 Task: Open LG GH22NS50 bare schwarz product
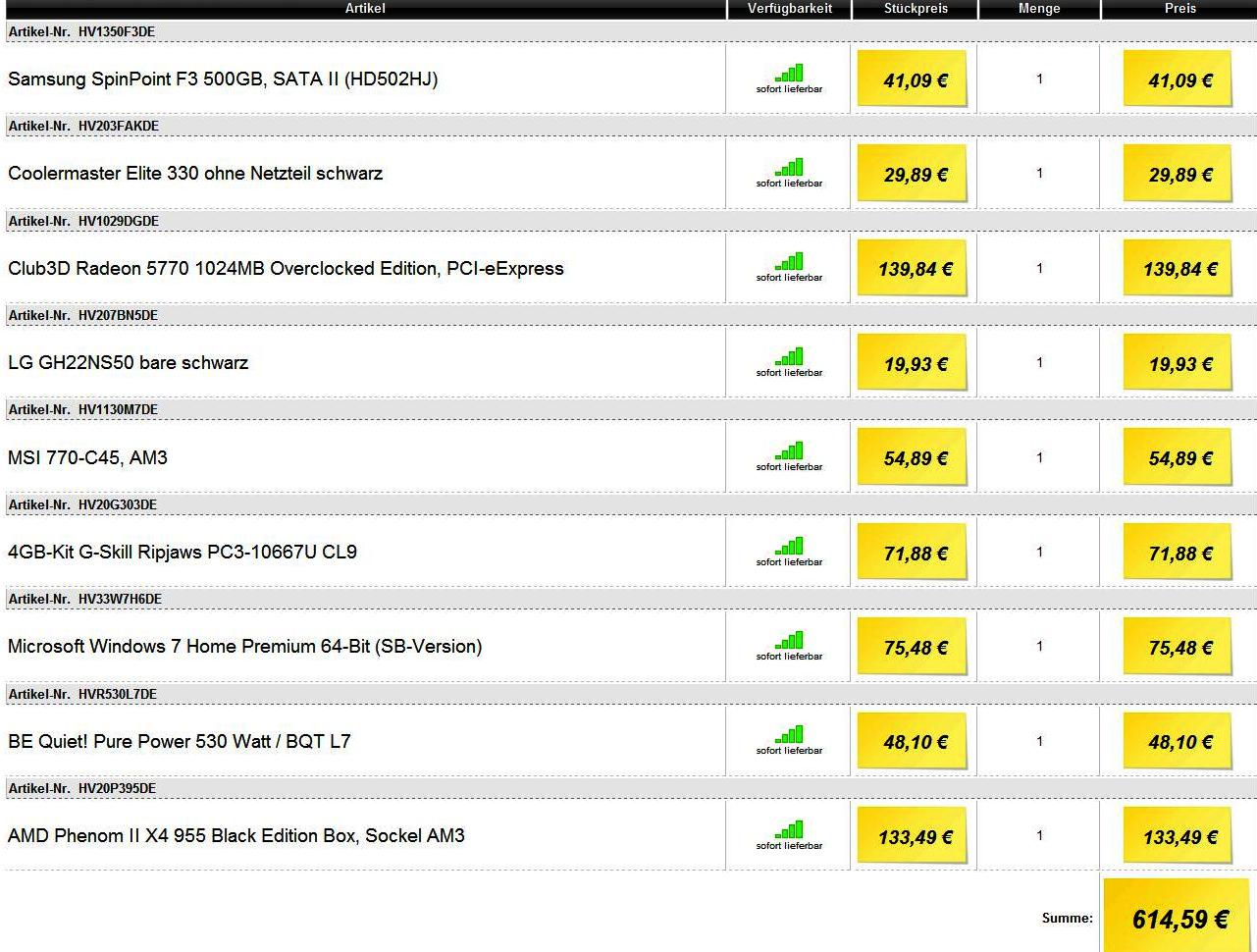[x=128, y=363]
